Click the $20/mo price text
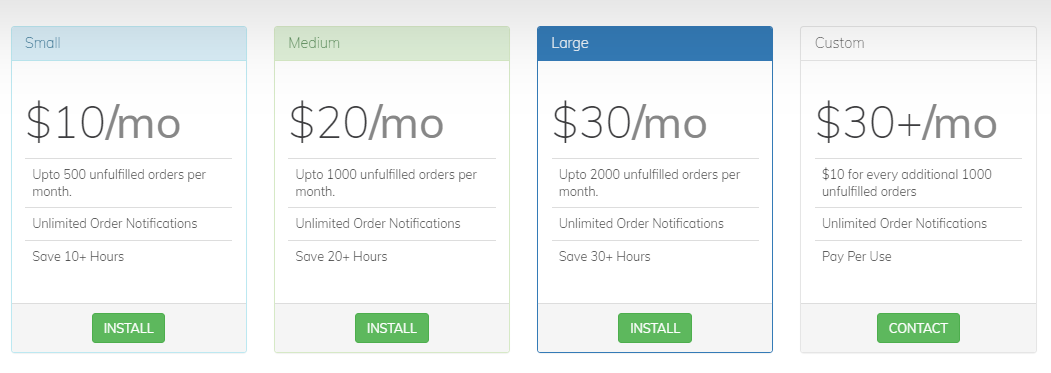This screenshot has width=1051, height=373. tap(367, 123)
